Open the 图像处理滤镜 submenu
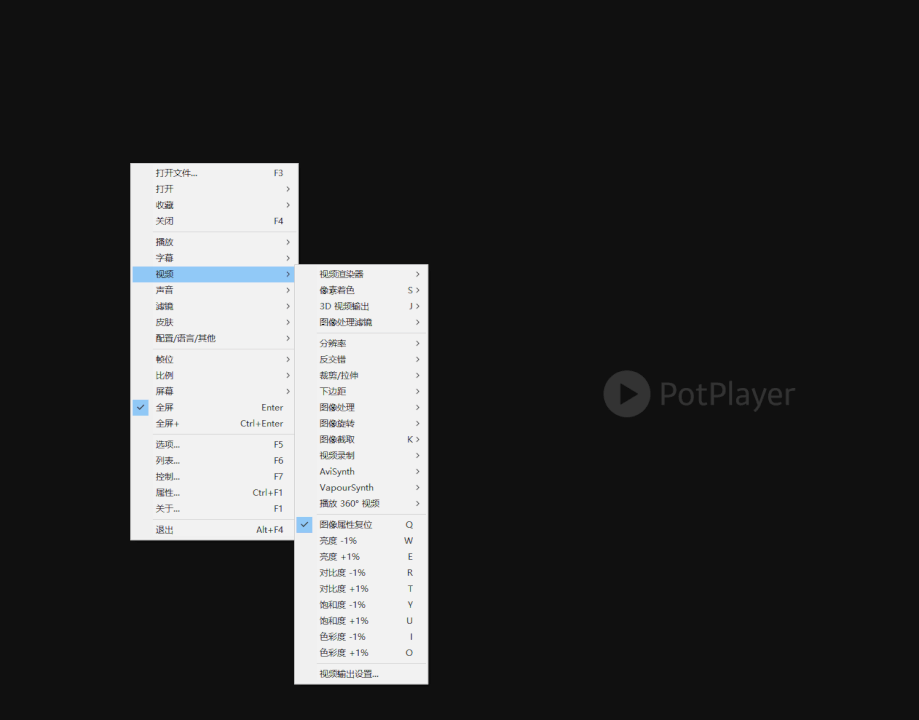Image resolution: width=919 pixels, height=720 pixels. coord(361,322)
